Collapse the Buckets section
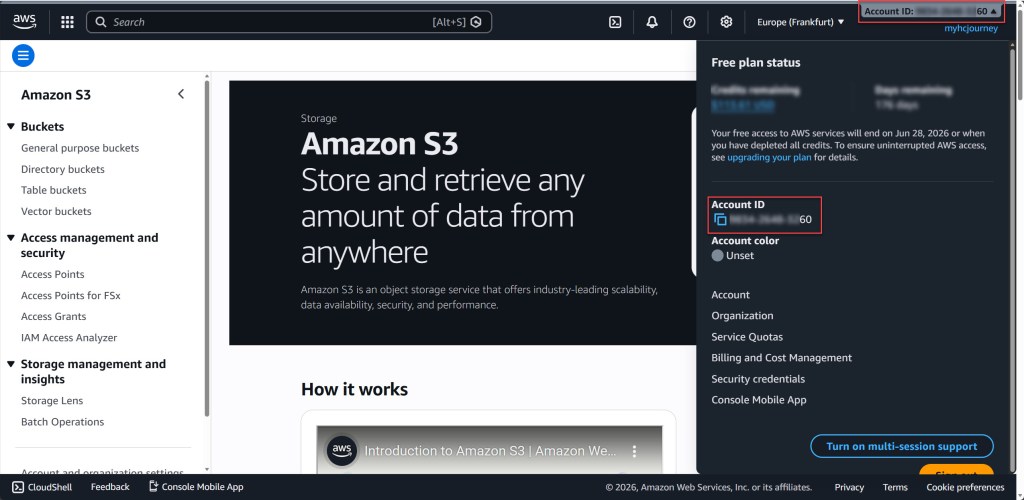Screen dimensions: 1024x500 point(11,127)
